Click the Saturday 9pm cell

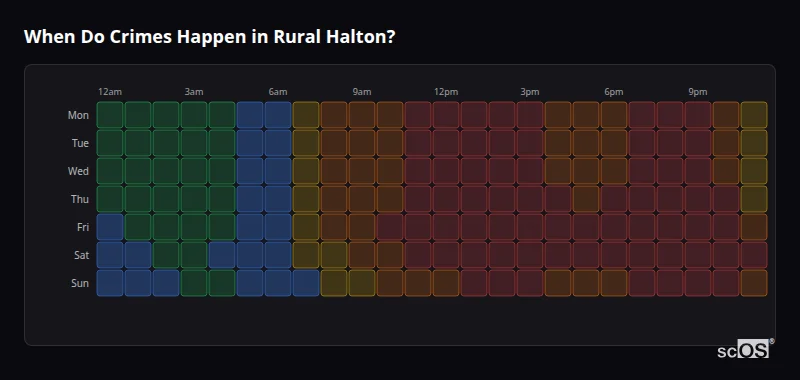[x=698, y=255]
